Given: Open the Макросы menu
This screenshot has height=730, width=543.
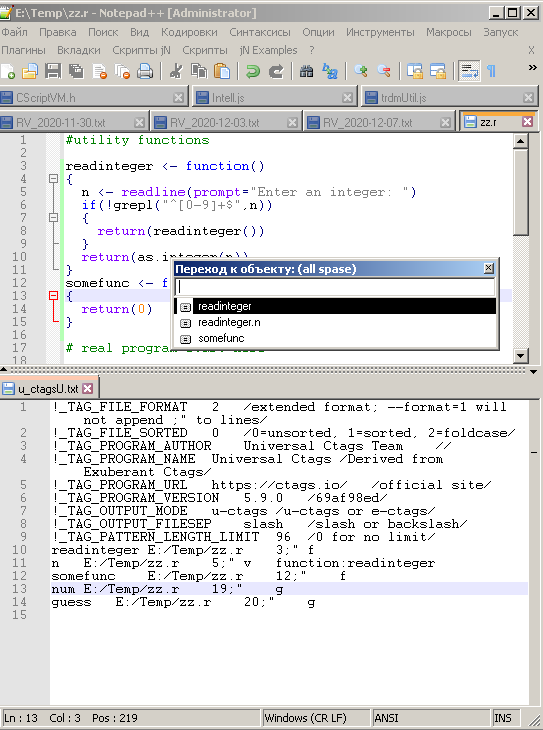Looking at the screenshot, I should coord(448,32).
